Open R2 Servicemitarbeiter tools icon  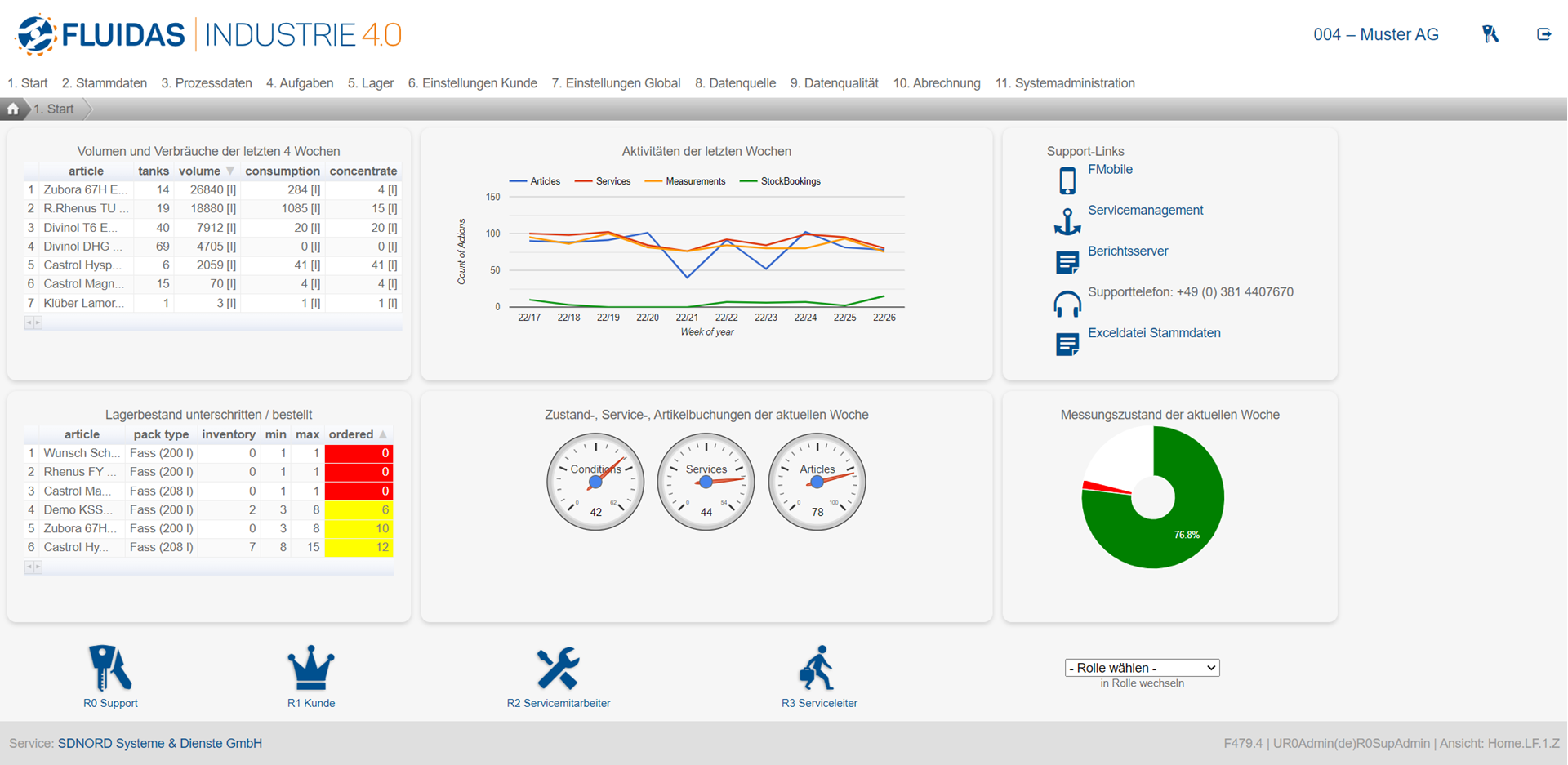558,669
